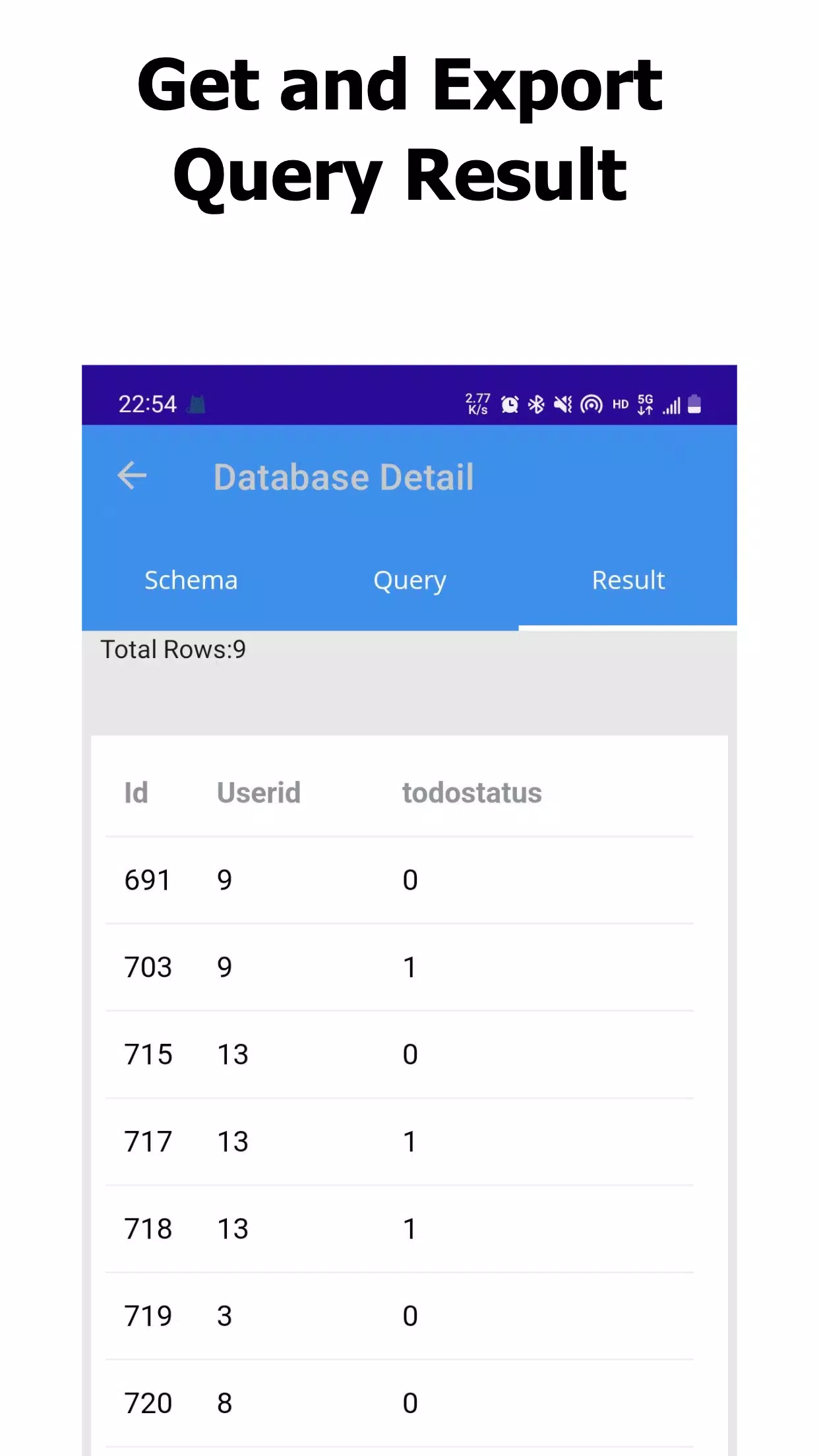819x1456 pixels.
Task: Tap the cat notification icon beside clock
Action: coord(197,404)
